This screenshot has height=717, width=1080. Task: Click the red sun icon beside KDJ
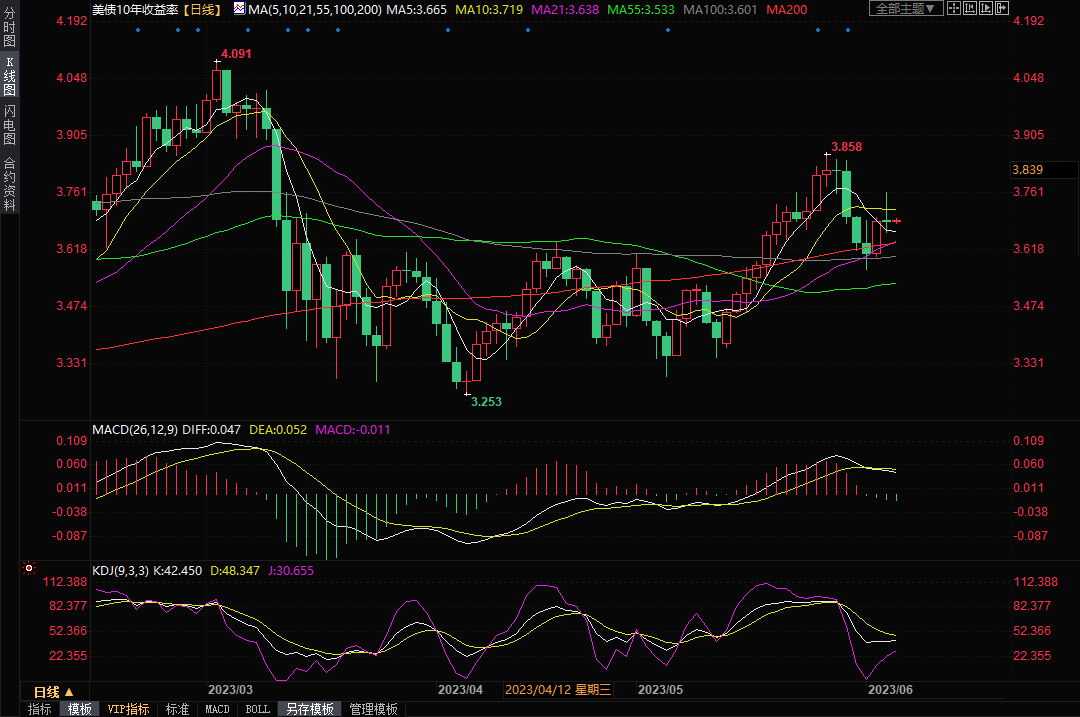point(30,570)
